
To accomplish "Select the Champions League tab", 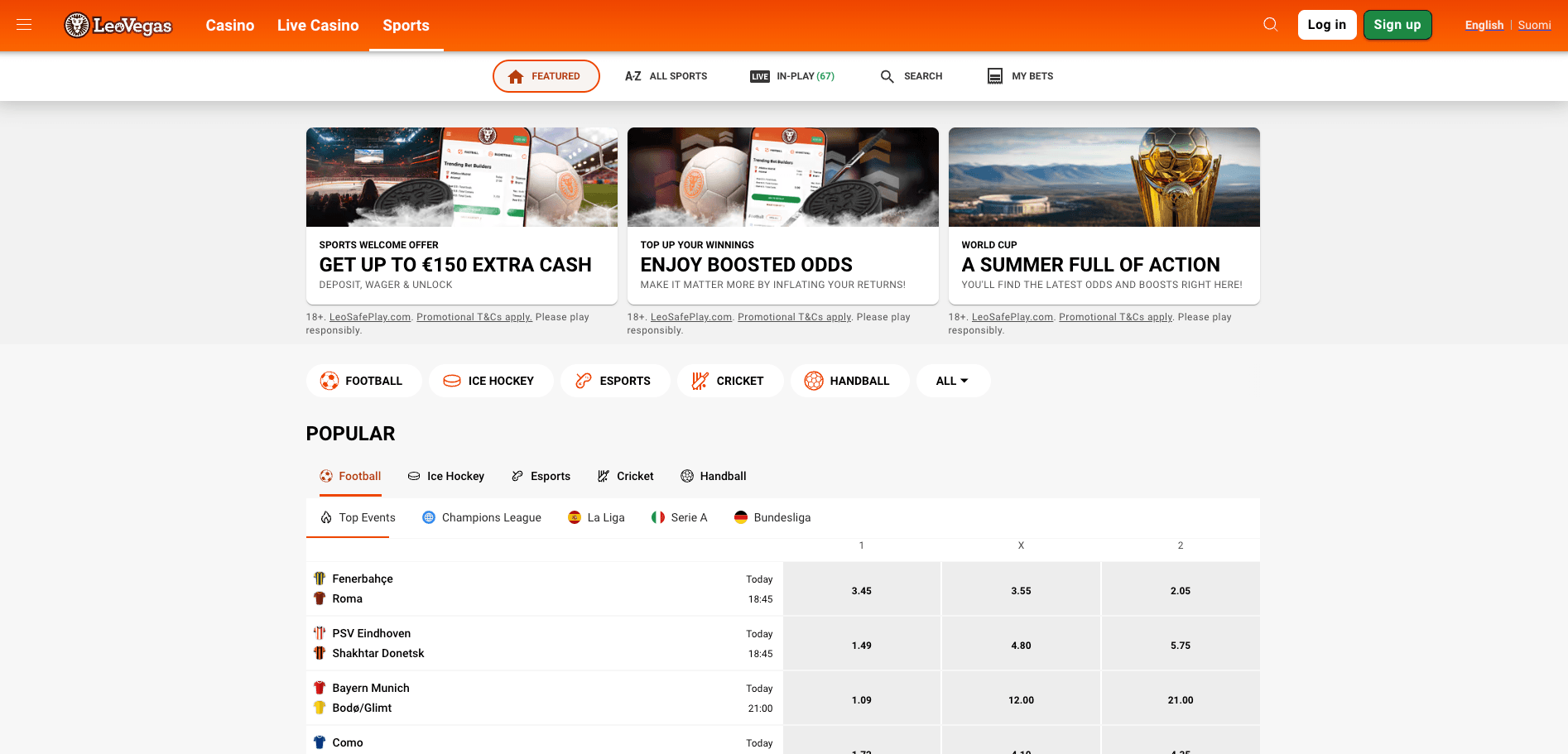I will [x=482, y=517].
